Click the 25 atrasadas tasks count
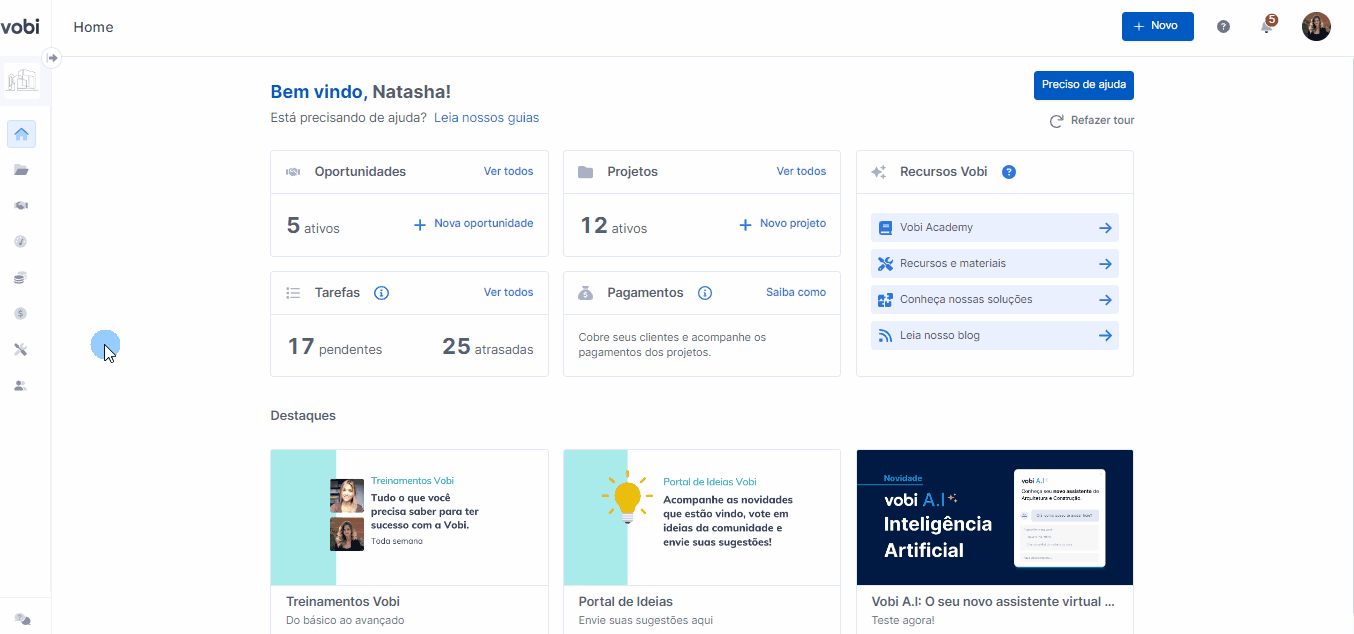Image resolution: width=1354 pixels, height=634 pixels. [488, 347]
